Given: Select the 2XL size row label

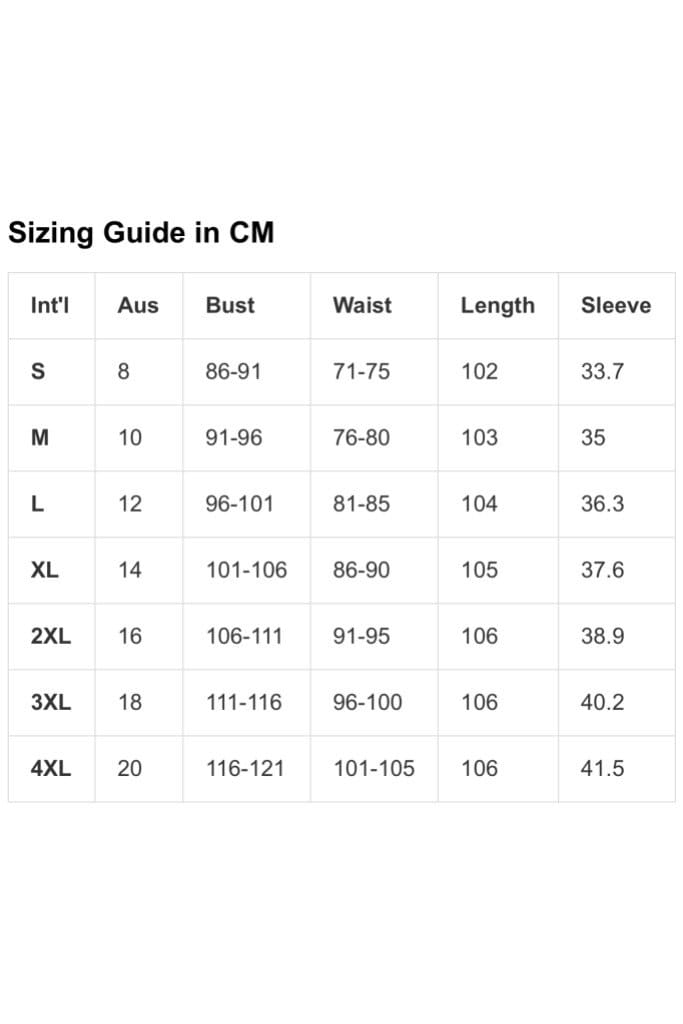Looking at the screenshot, I should [x=50, y=636].
